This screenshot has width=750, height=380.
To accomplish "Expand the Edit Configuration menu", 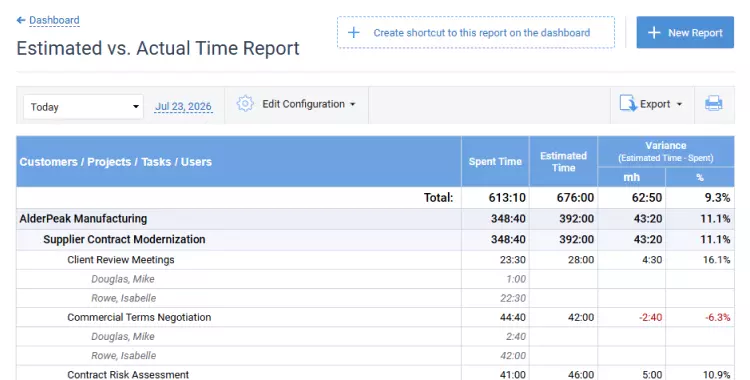I will [x=309, y=104].
